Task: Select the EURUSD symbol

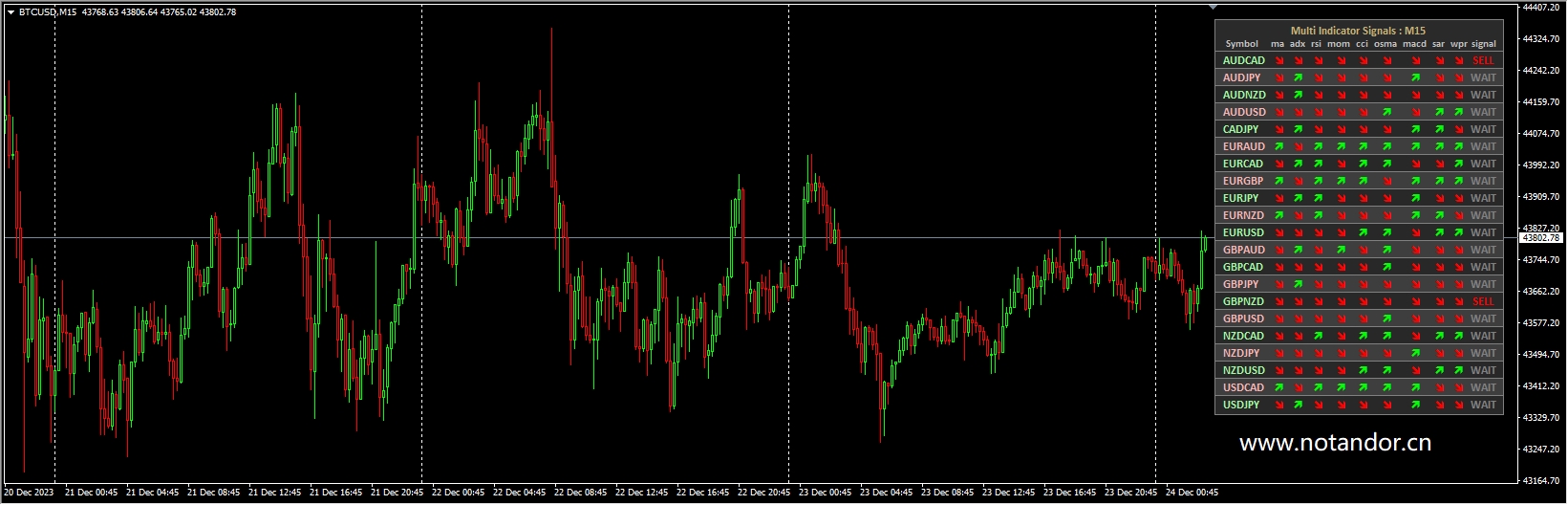Action: pyautogui.click(x=1243, y=232)
